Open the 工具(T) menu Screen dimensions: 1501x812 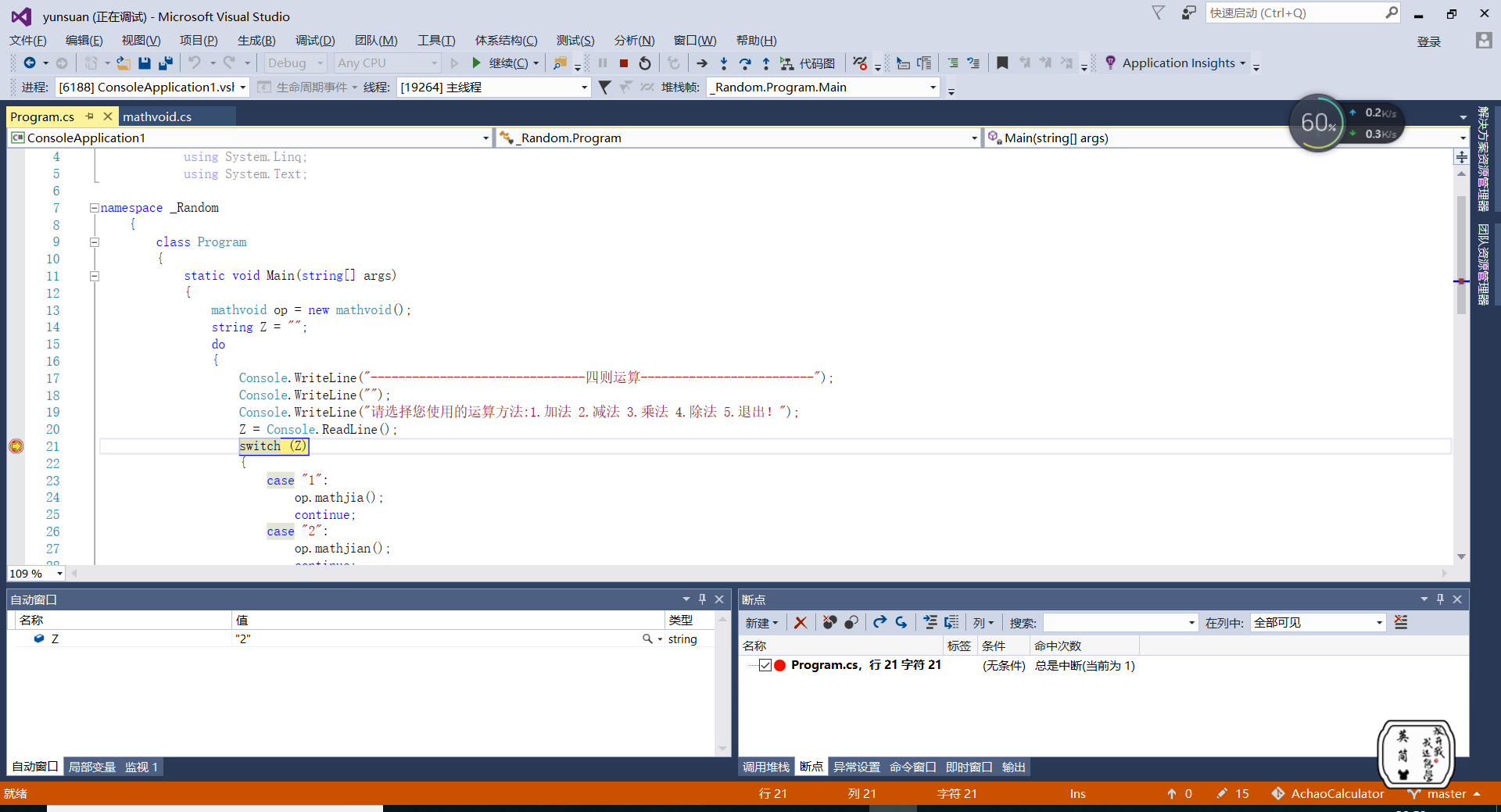436,41
